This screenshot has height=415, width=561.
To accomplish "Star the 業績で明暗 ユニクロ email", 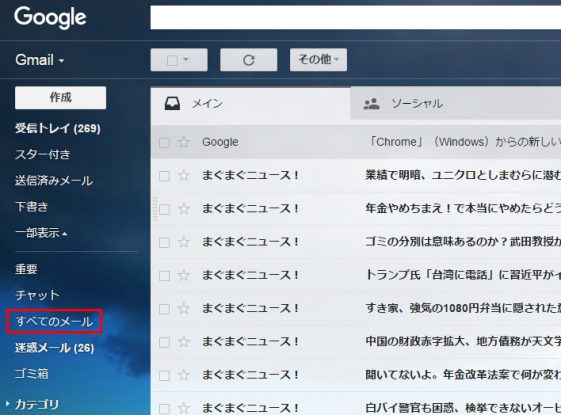I will pyautogui.click(x=184, y=175).
